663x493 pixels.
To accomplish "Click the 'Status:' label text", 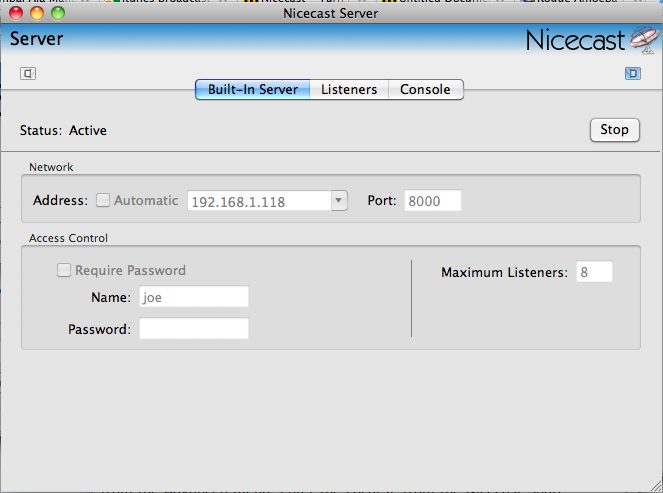I will pyautogui.click(x=41, y=130).
